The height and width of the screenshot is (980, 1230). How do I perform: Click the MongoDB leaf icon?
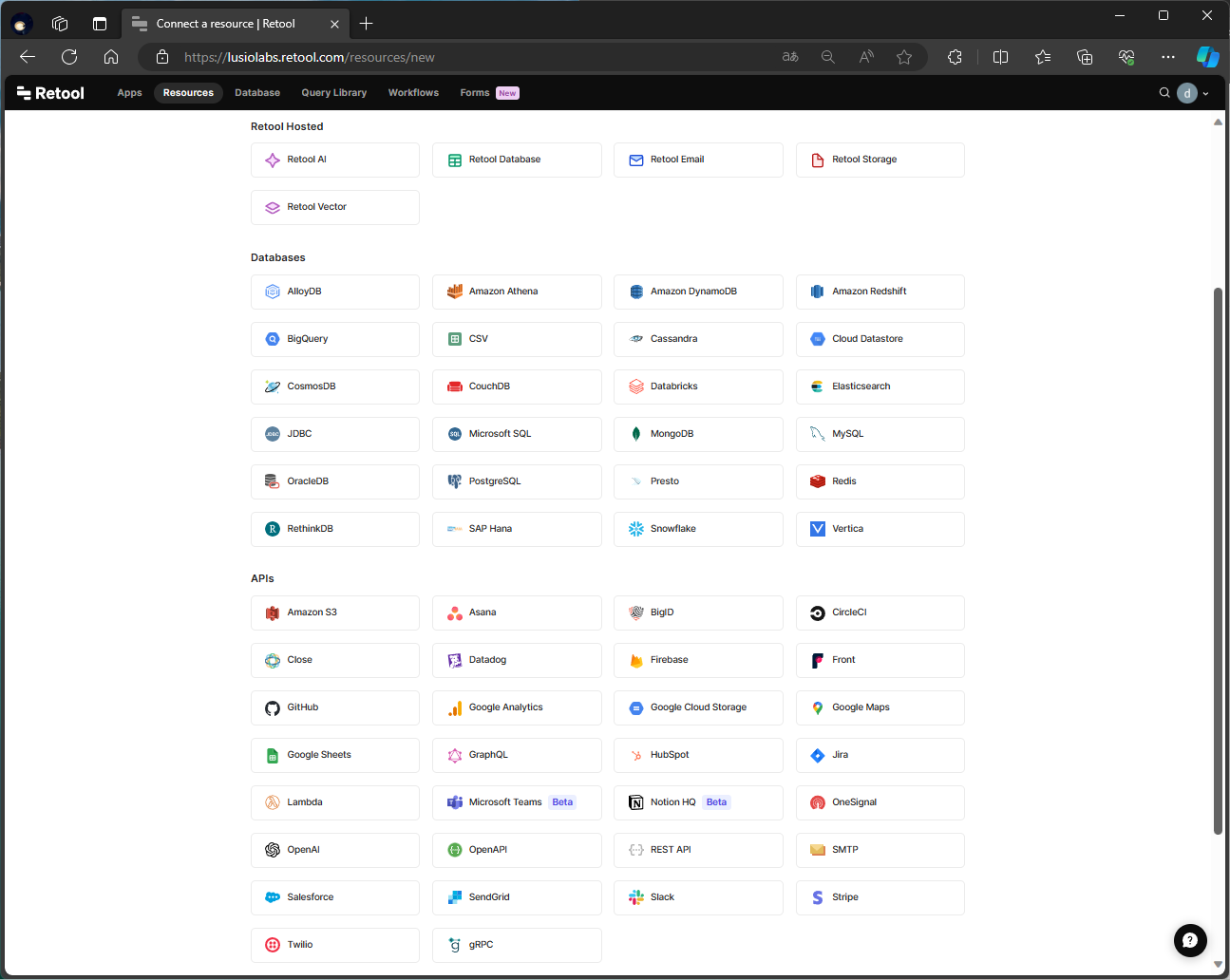(x=636, y=434)
